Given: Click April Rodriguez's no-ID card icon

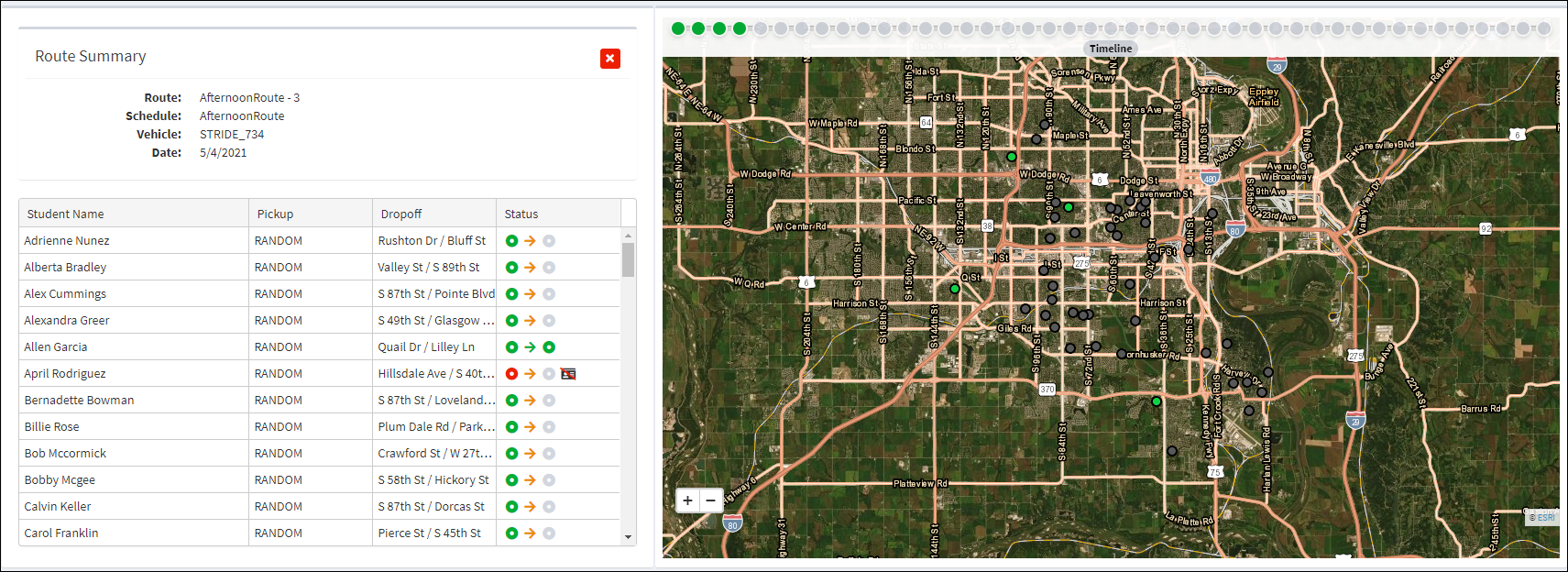Looking at the screenshot, I should [568, 374].
